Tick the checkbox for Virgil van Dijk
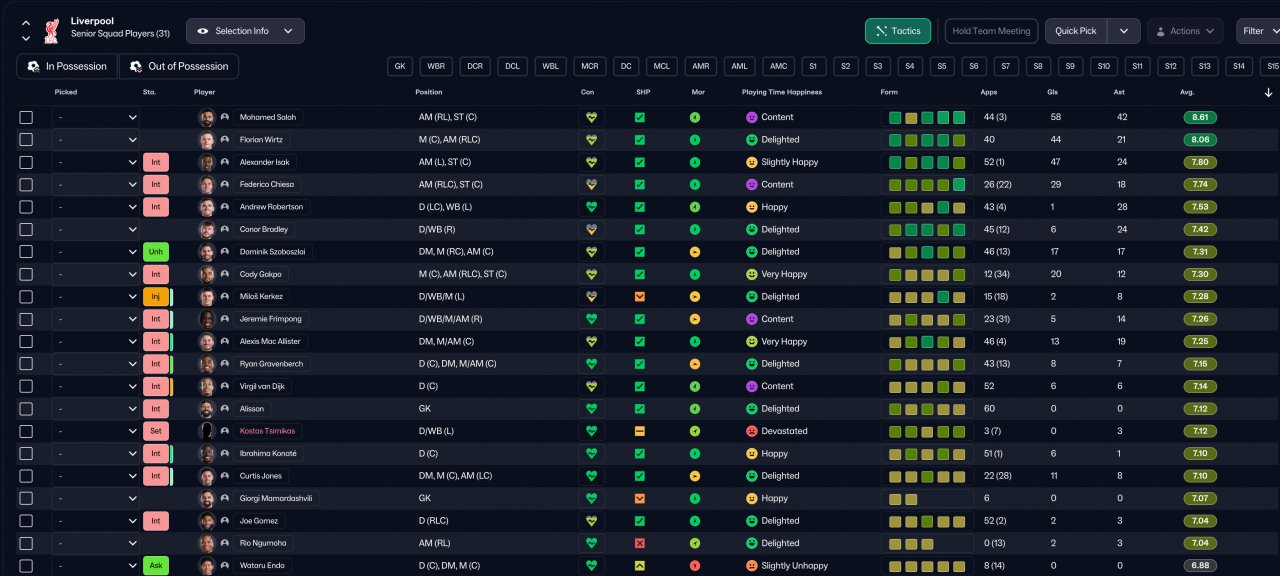The height and width of the screenshot is (576, 1280). (26, 386)
